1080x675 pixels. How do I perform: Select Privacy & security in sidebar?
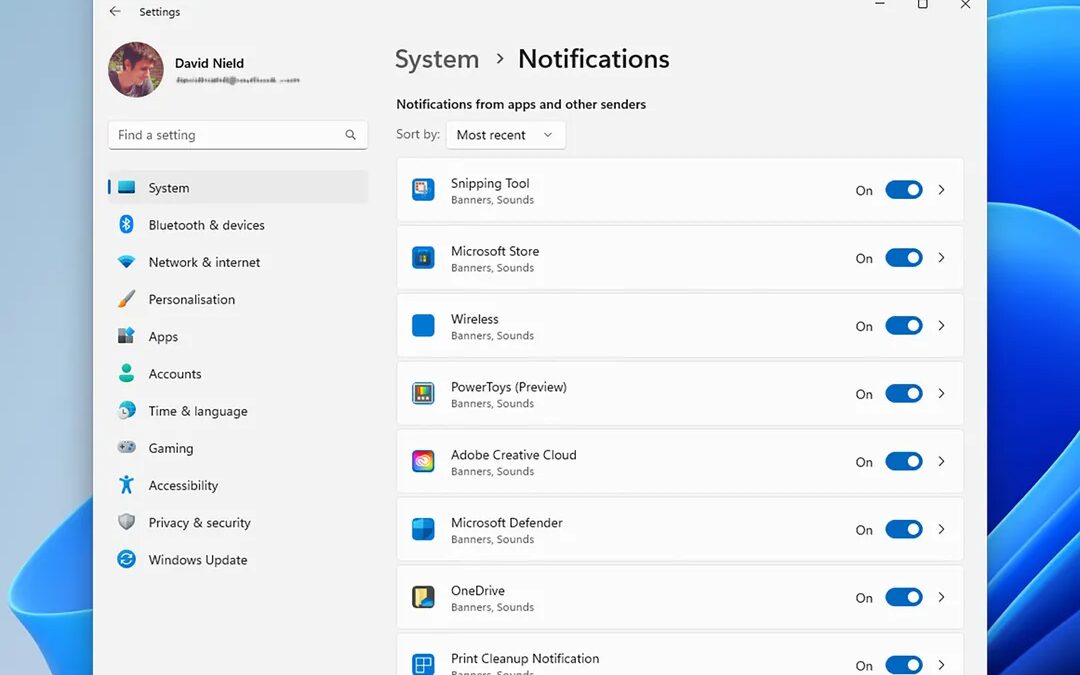[199, 523]
